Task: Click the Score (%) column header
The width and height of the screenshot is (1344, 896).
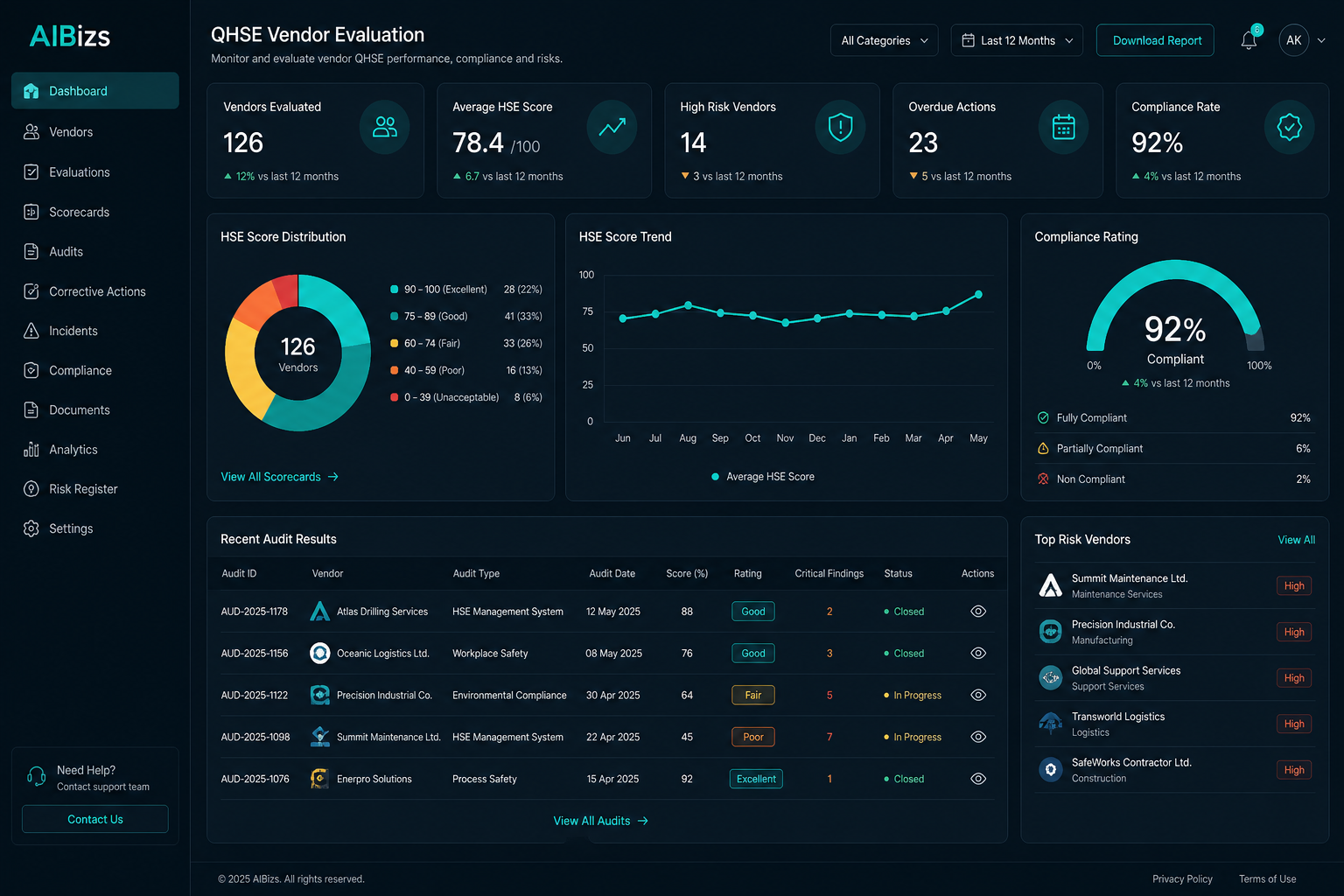Action: pos(687,574)
